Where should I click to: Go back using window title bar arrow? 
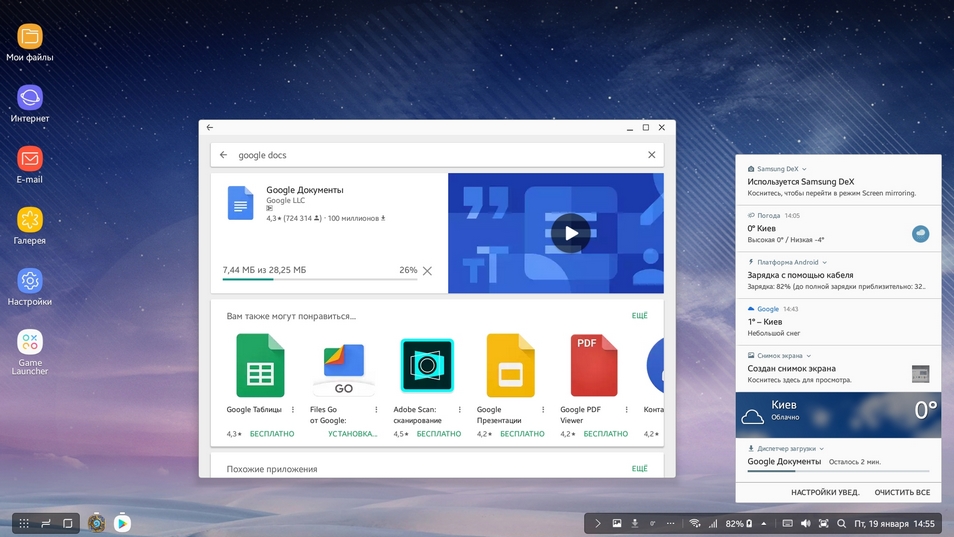(210, 127)
